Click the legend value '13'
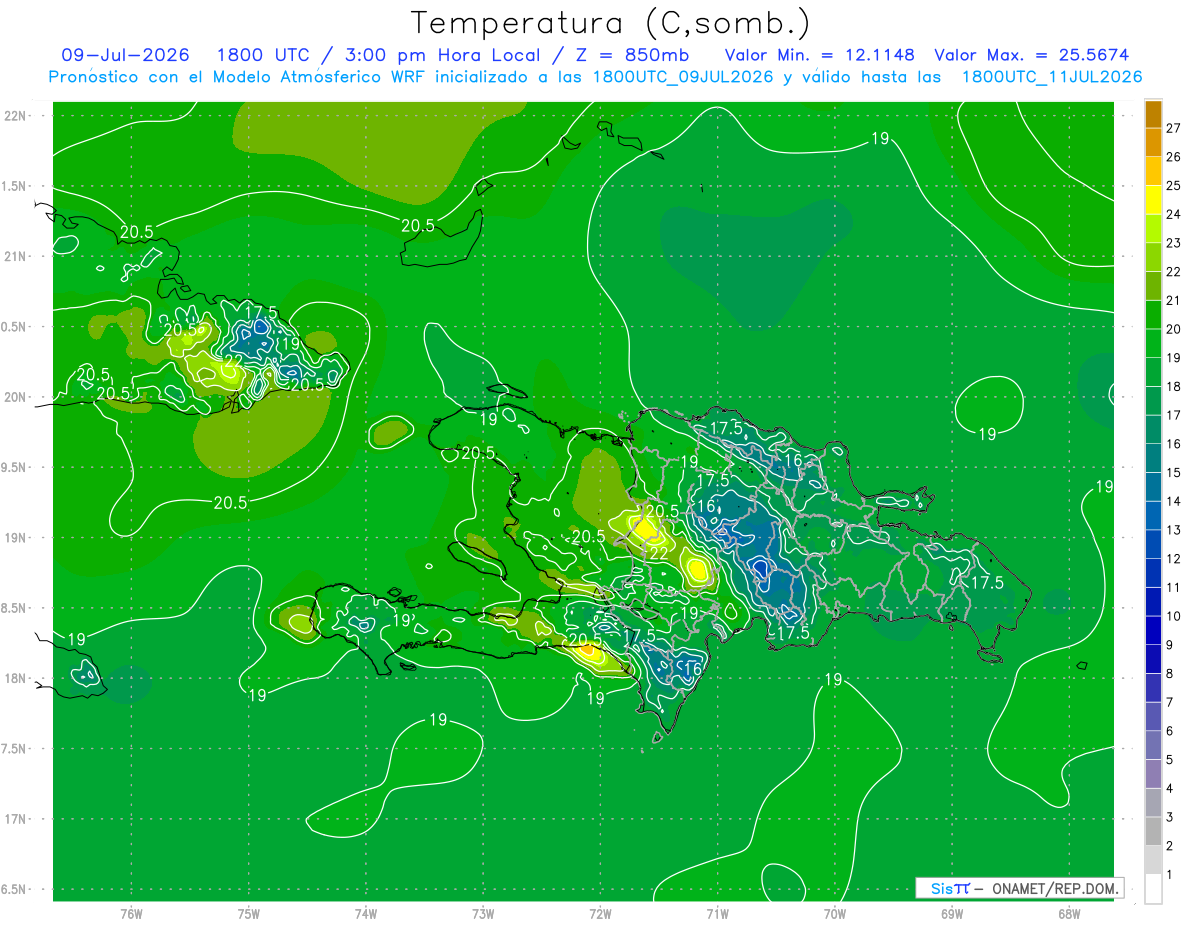This screenshot has height=927, width=1200. coord(1174,530)
